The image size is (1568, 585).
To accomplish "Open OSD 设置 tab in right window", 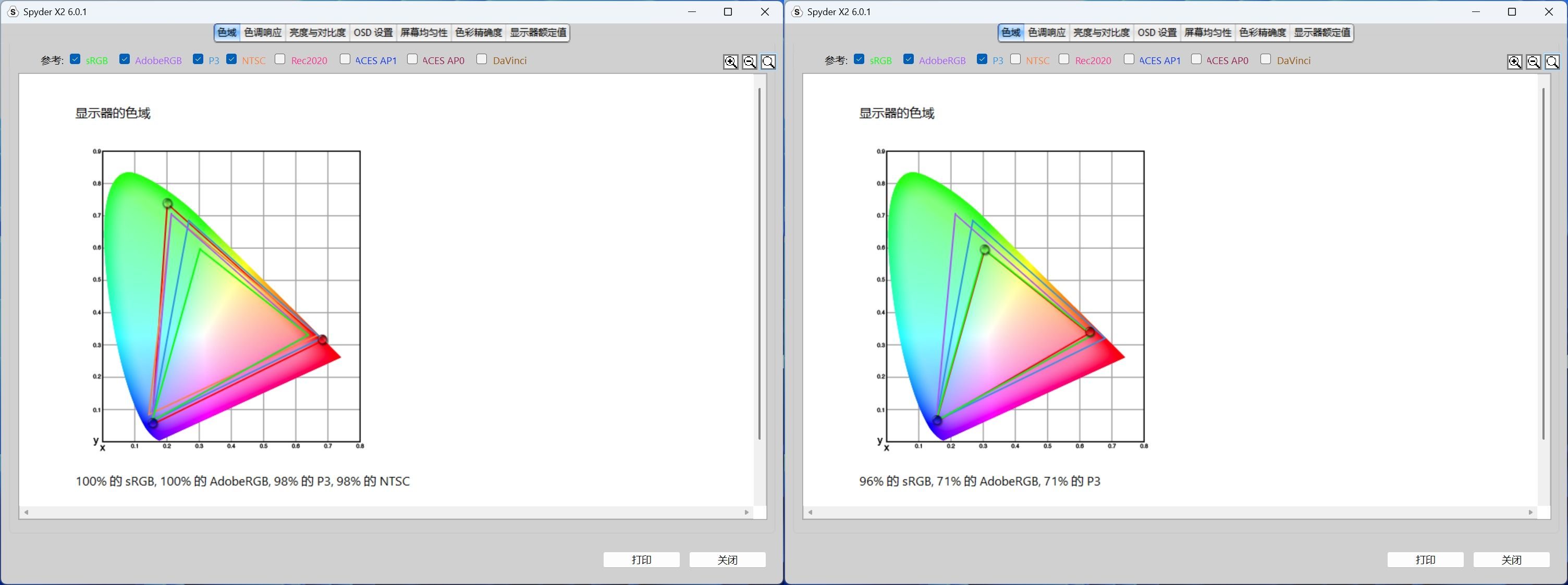I will click(x=1157, y=32).
